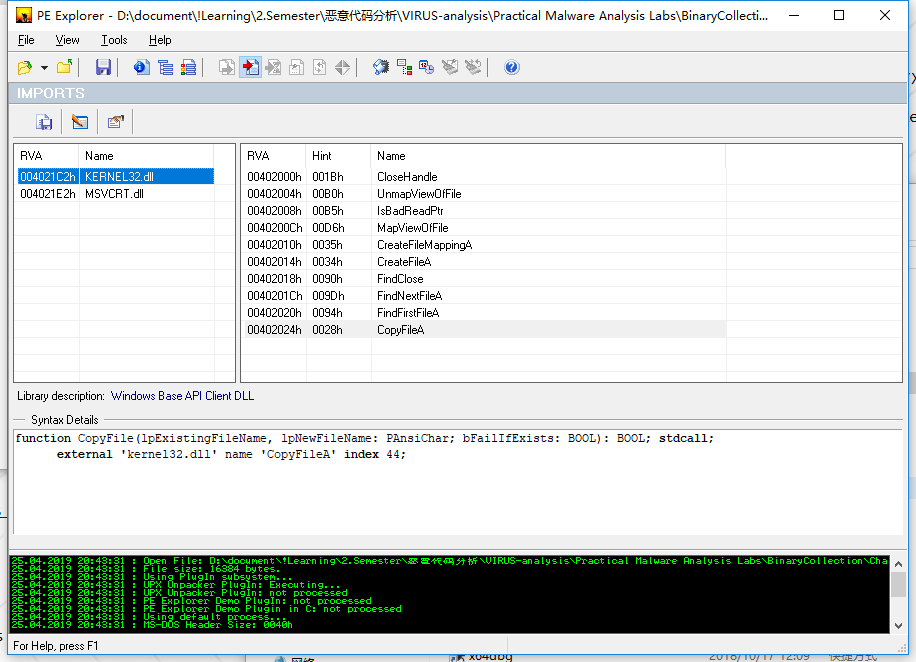The height and width of the screenshot is (662, 916).
Task: Open the Tools menu
Action: click(114, 40)
